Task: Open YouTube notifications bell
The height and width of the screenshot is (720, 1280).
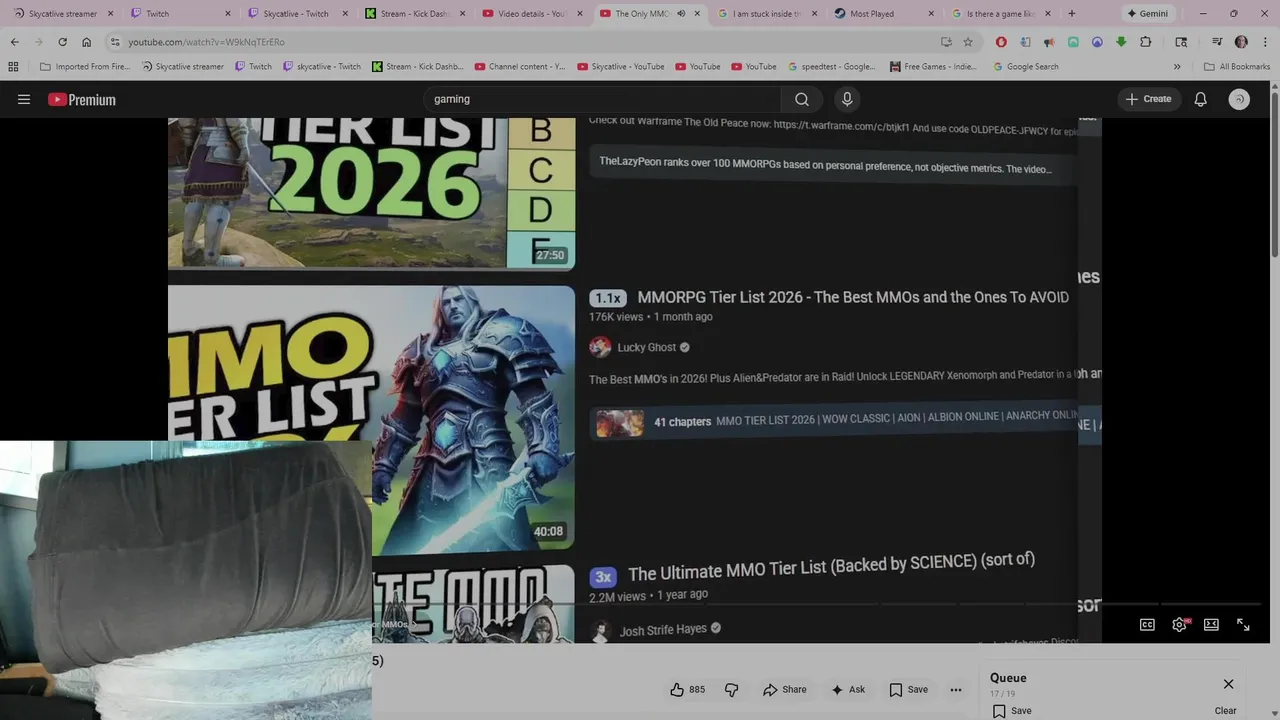Action: click(x=1201, y=99)
